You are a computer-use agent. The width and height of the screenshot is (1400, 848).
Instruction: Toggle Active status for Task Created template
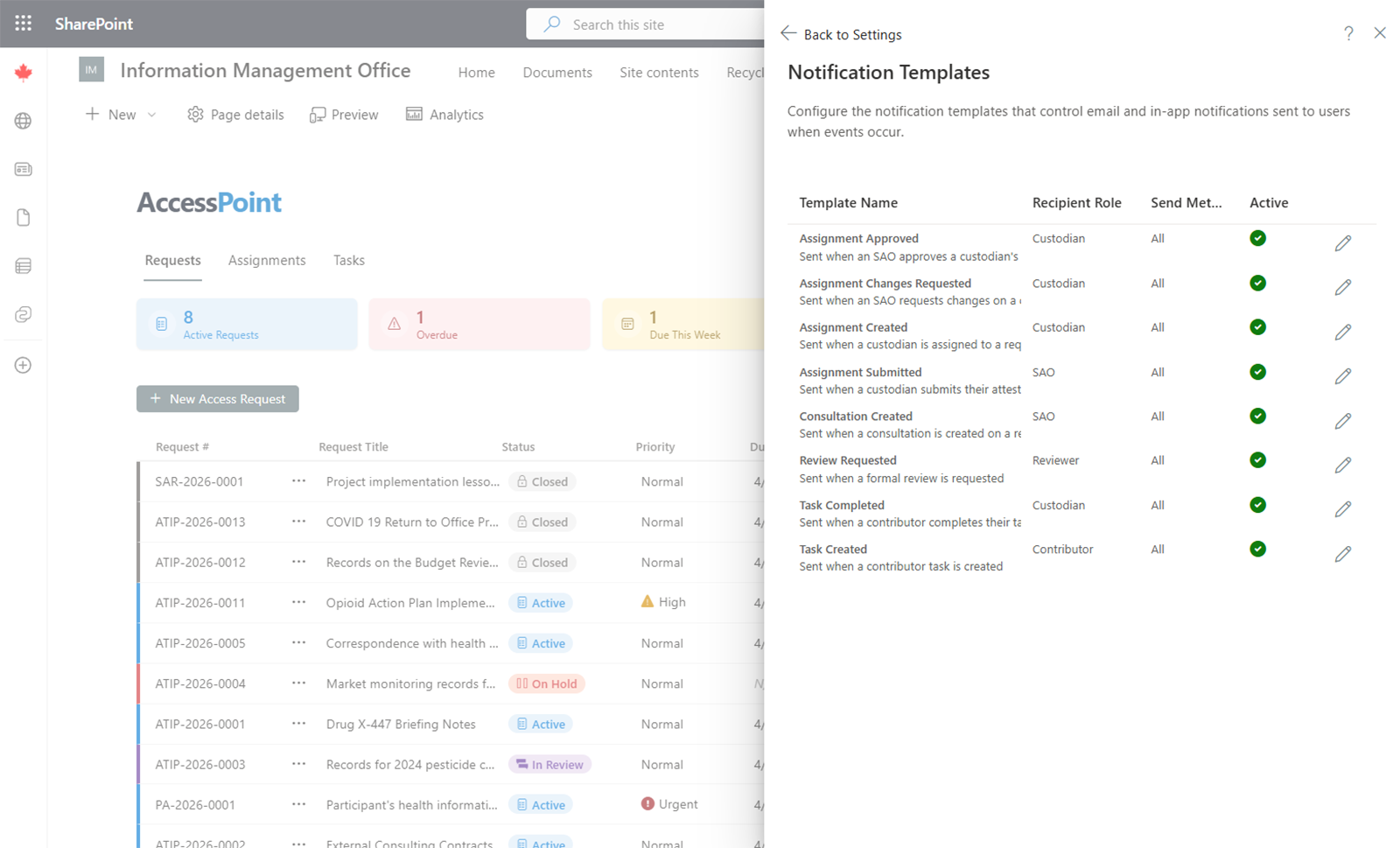(x=1257, y=549)
